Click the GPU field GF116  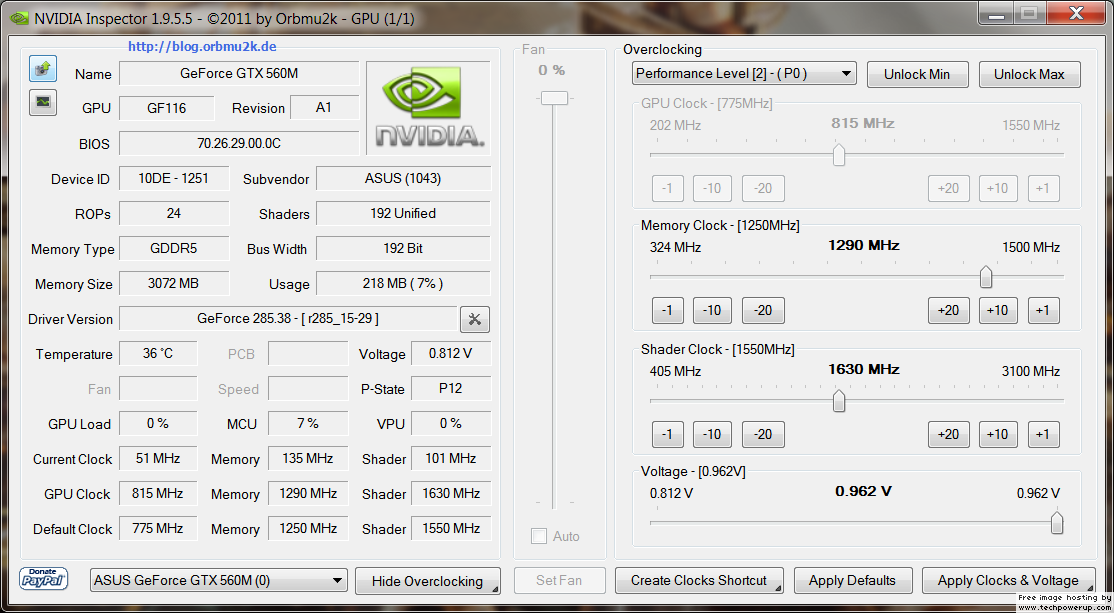tap(166, 108)
